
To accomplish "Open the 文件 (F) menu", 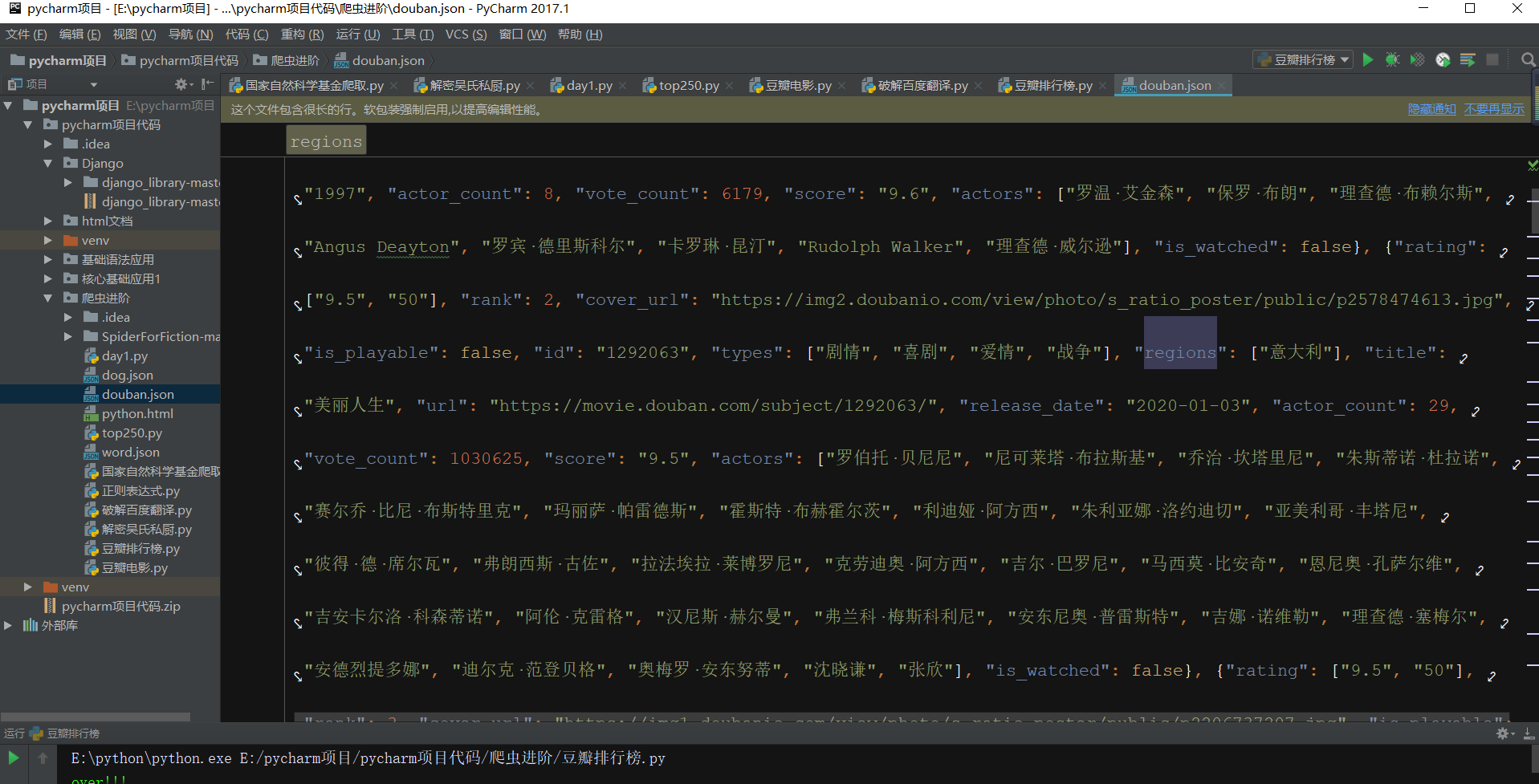I will click(26, 35).
